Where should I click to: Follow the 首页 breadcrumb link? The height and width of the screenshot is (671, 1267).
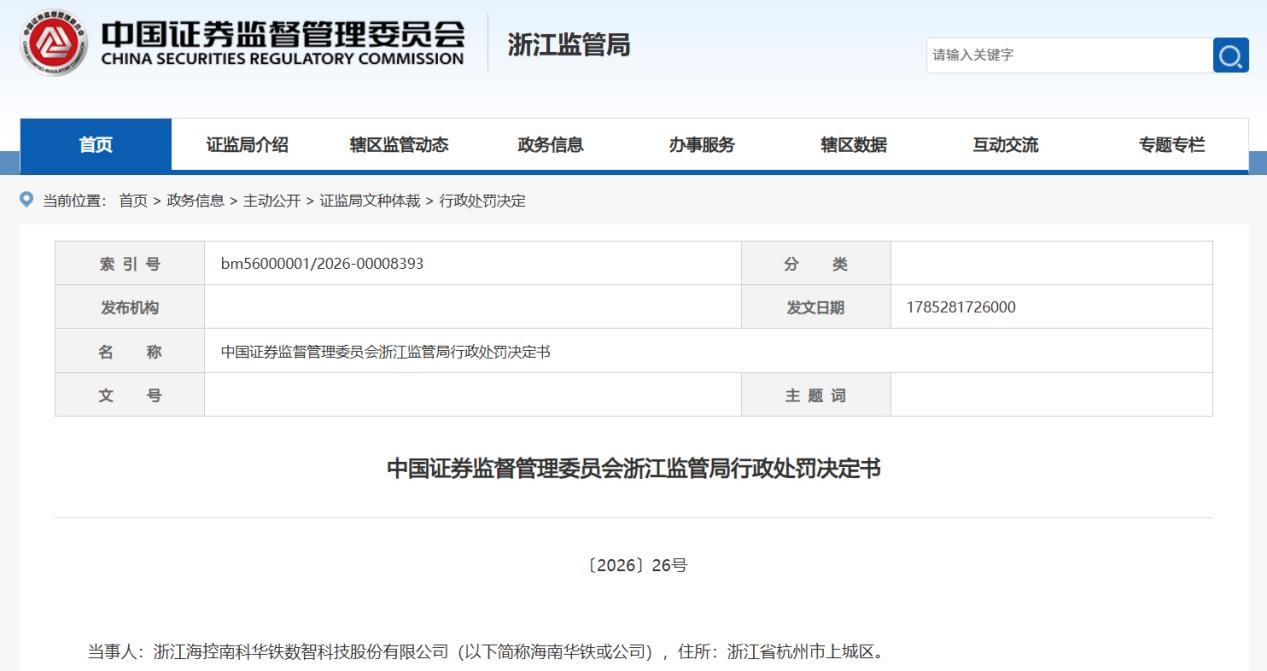click(x=133, y=201)
